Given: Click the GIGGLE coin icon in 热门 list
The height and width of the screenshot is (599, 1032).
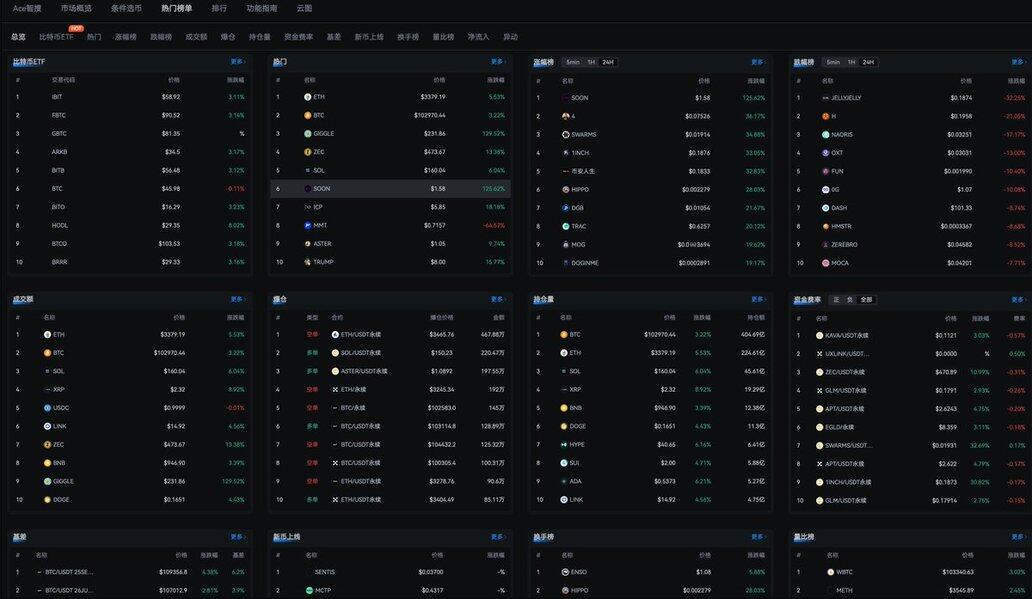Looking at the screenshot, I should click(307, 133).
